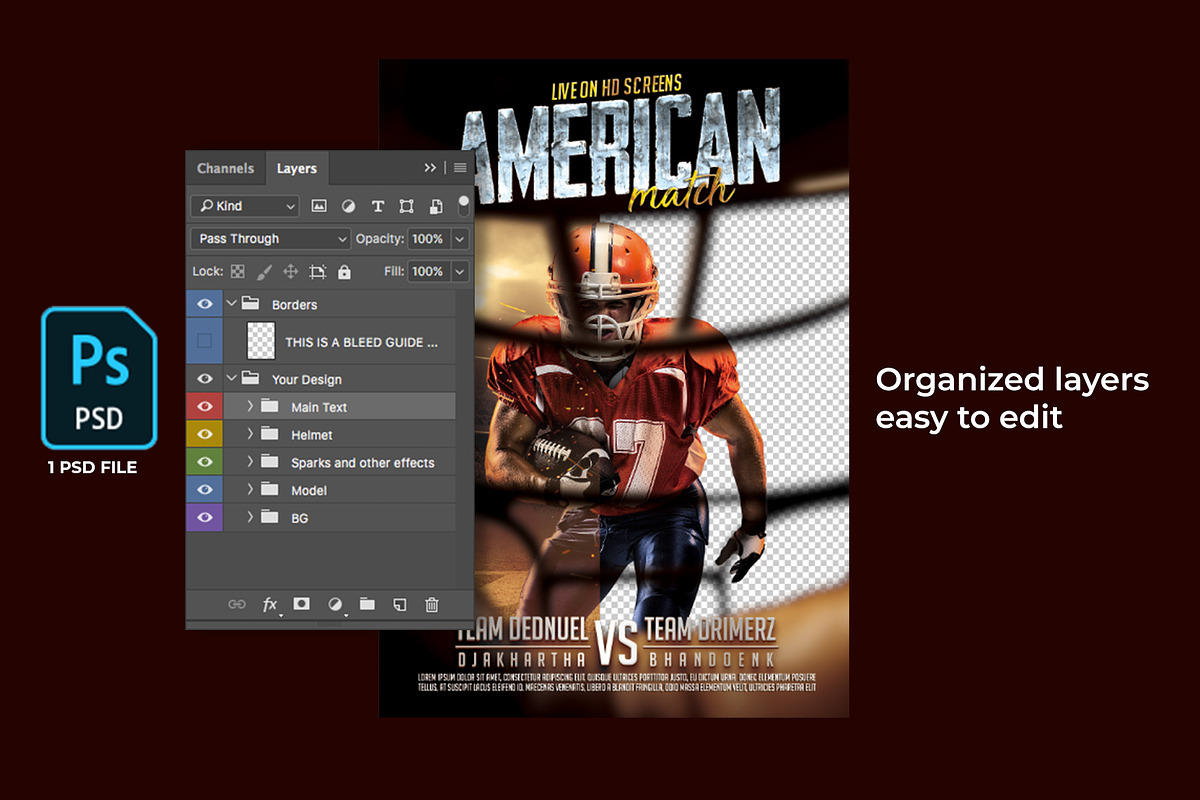This screenshot has height=800, width=1200.
Task: Filter layers by pixel layer icon
Action: [319, 206]
